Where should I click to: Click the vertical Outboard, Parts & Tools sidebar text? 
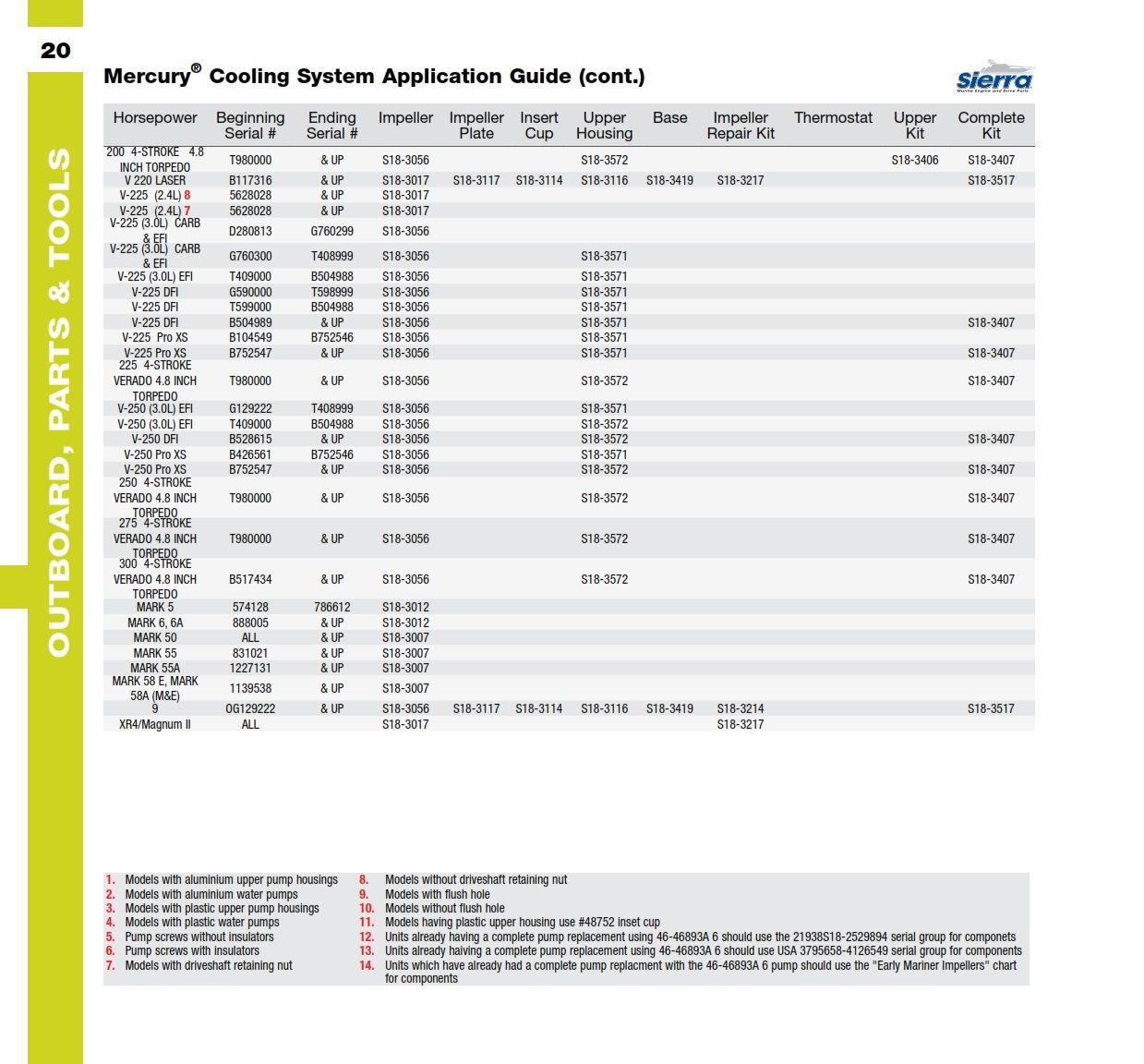(x=57, y=402)
